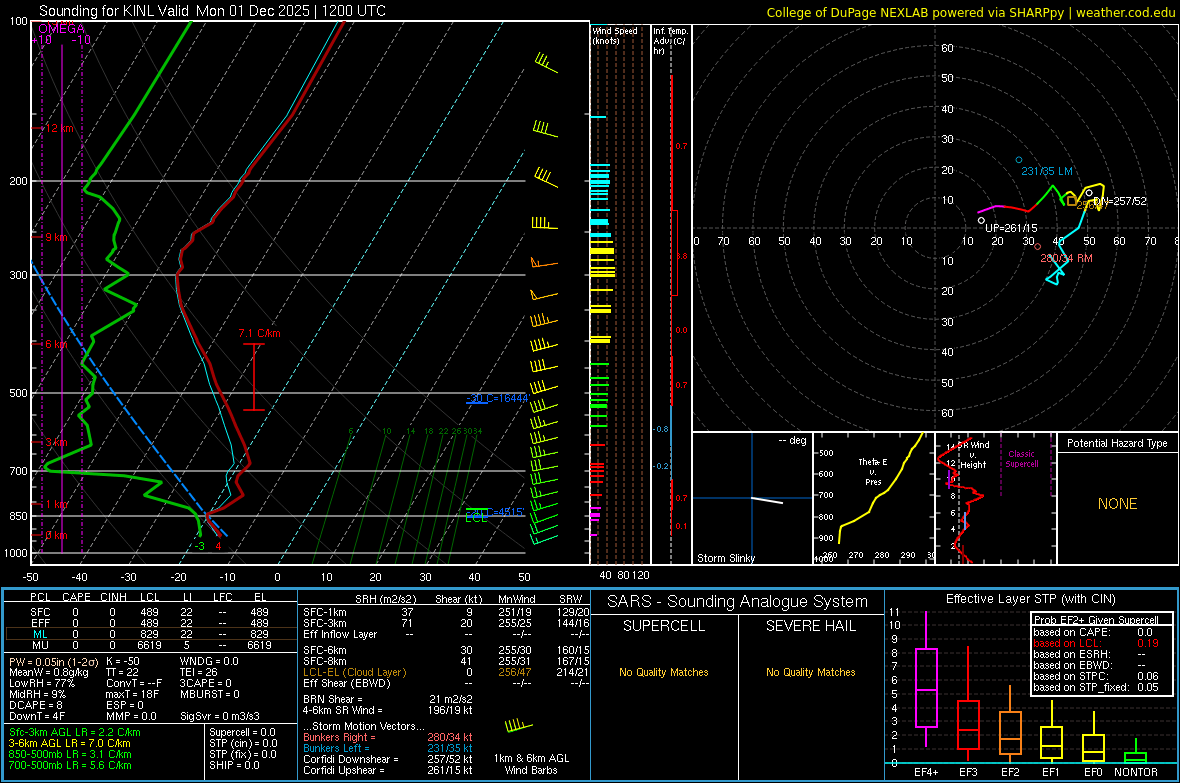
Task: Click the 'Effective Layer STP (with CIN)' title
Action: [1030, 599]
